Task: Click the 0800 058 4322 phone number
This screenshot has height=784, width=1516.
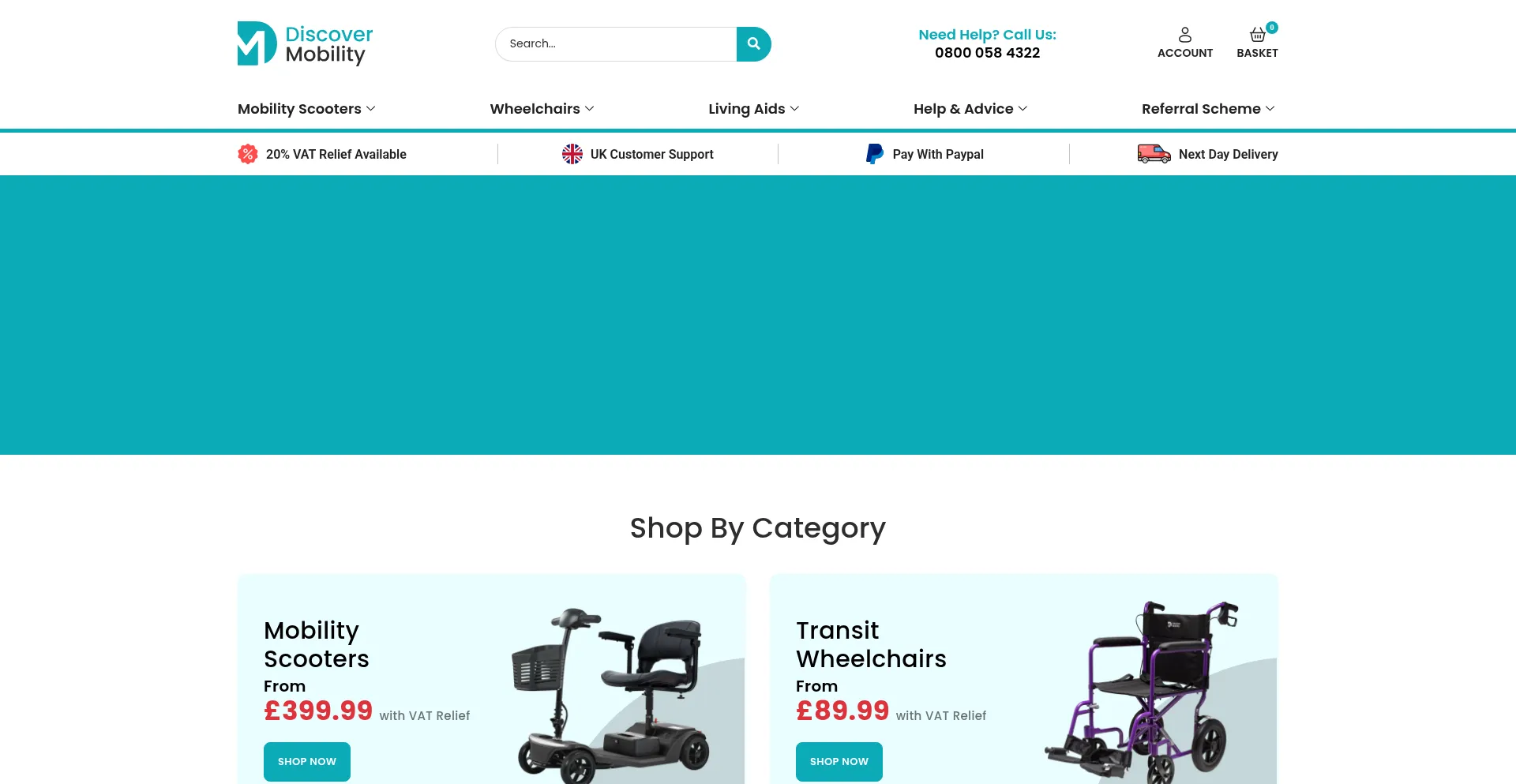Action: tap(987, 53)
